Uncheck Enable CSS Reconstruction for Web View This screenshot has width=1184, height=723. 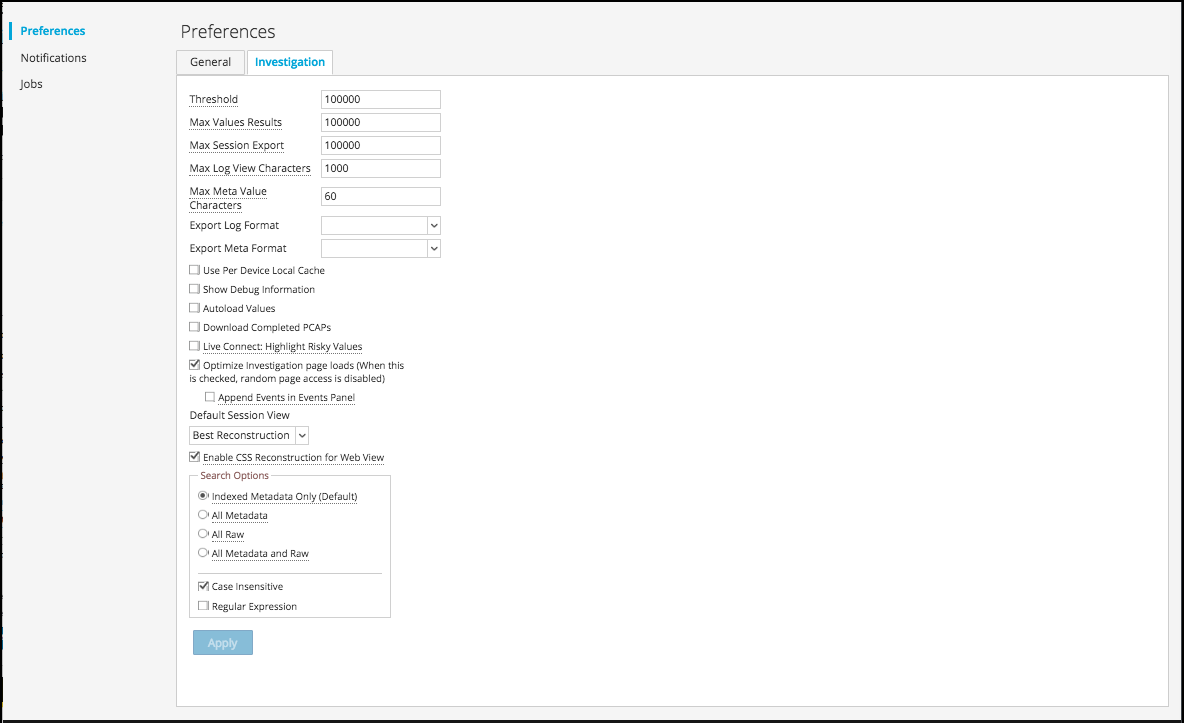(195, 457)
